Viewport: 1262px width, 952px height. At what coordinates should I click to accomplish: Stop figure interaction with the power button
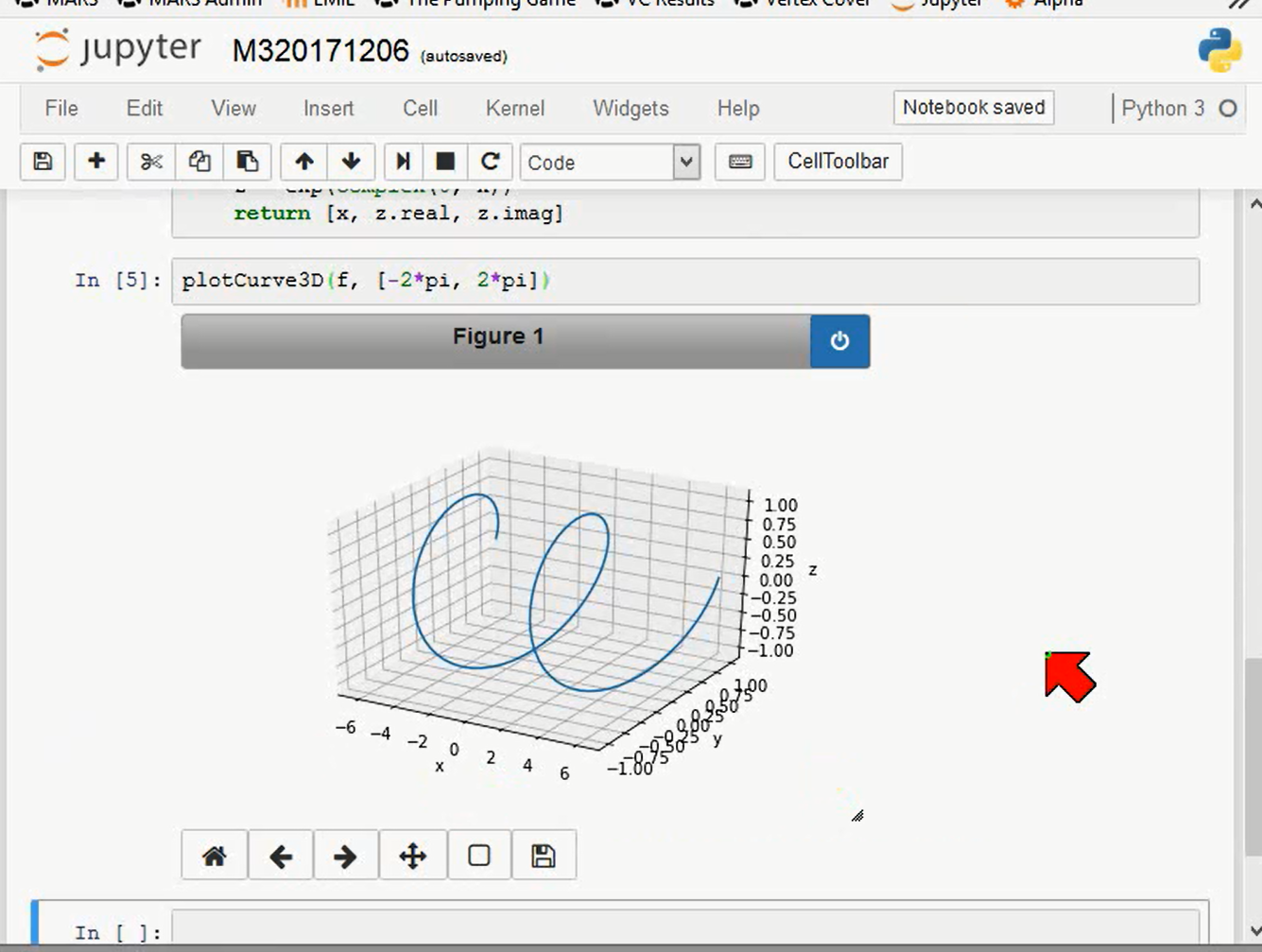[839, 341]
